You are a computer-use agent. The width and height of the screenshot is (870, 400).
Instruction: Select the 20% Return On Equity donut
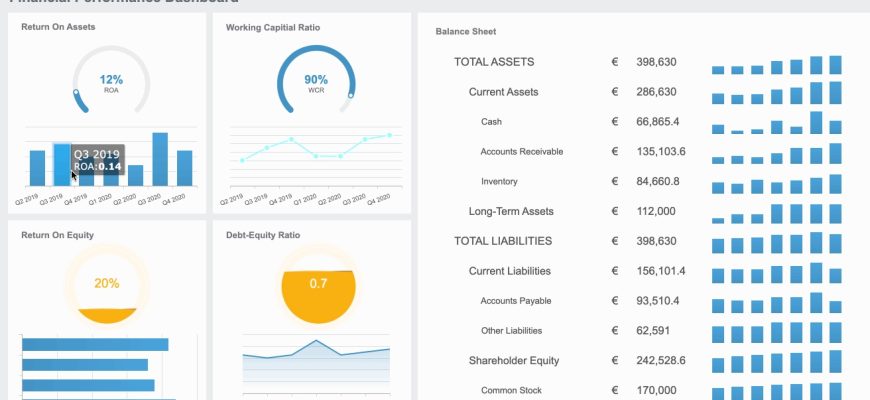click(x=106, y=284)
